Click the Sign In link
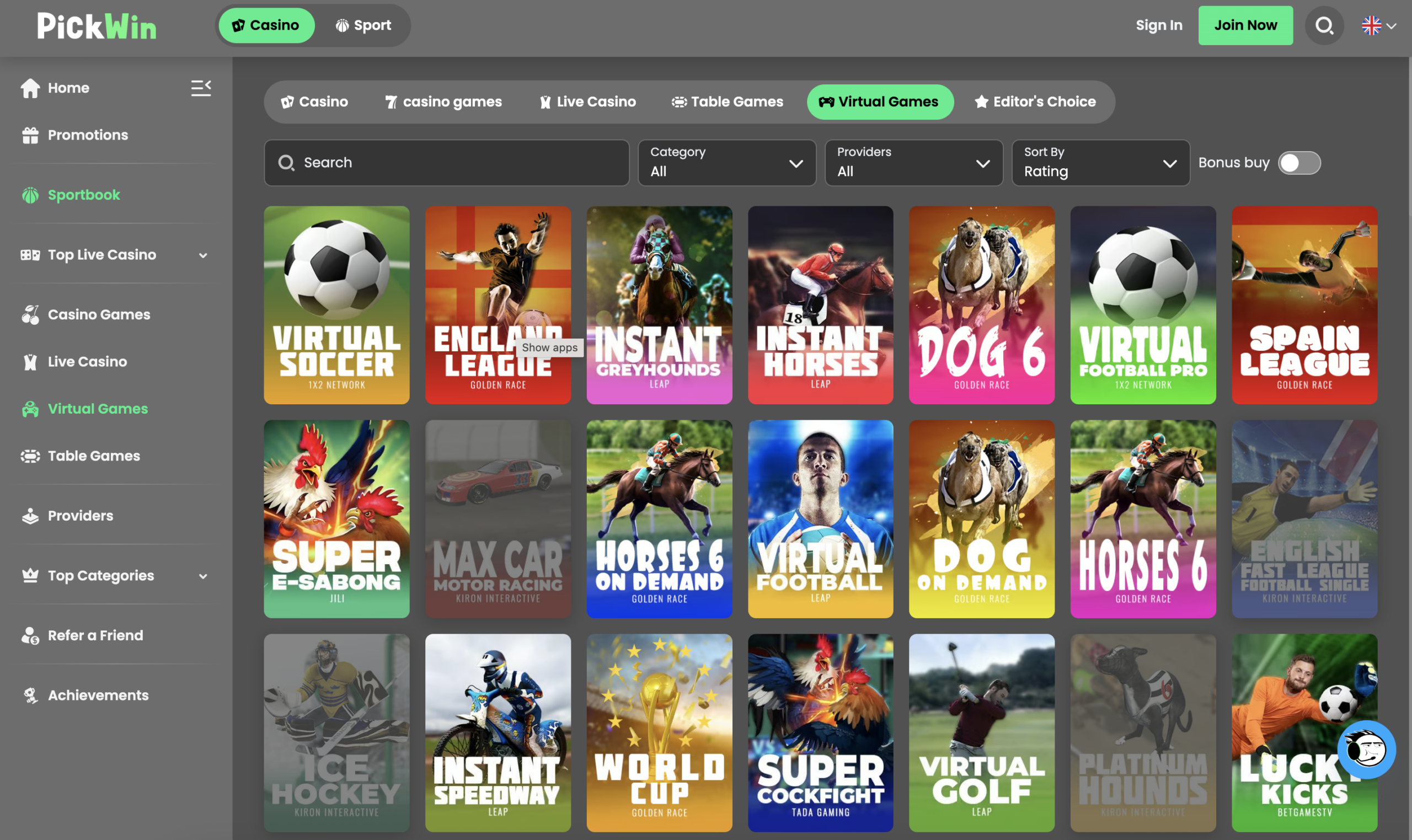 click(x=1159, y=25)
